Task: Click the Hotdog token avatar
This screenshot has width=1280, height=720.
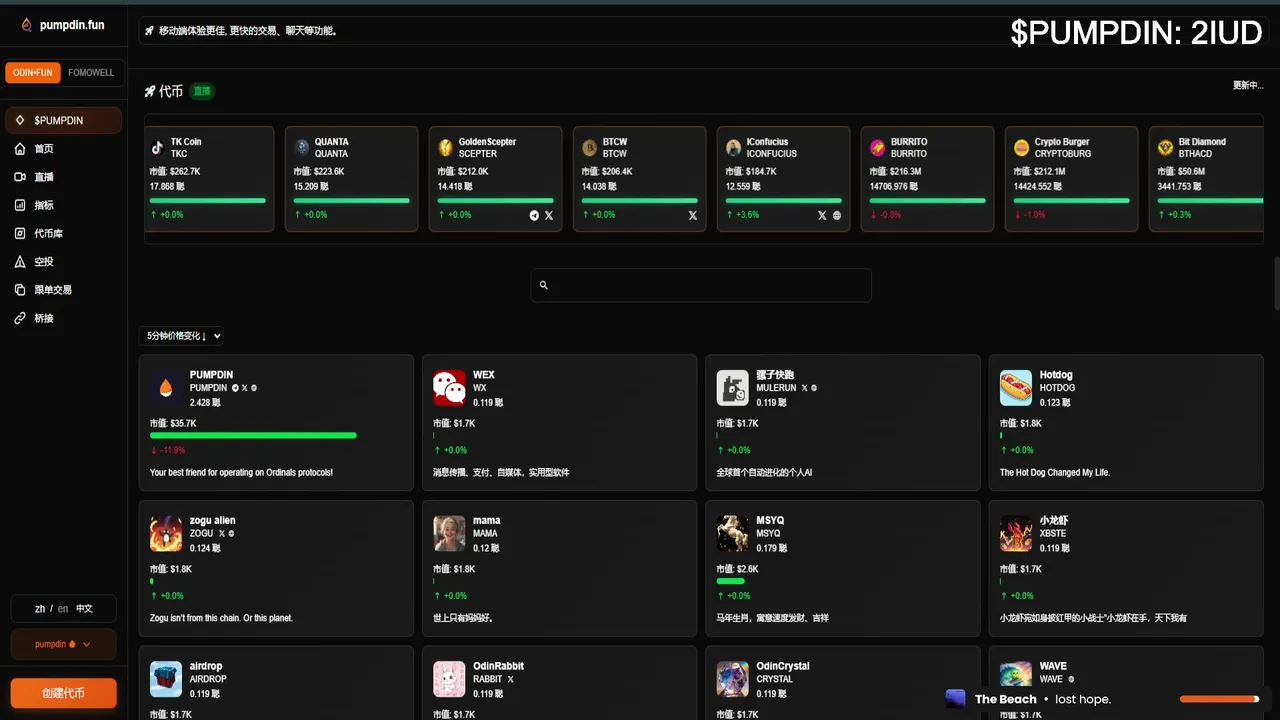Action: click(1016, 388)
